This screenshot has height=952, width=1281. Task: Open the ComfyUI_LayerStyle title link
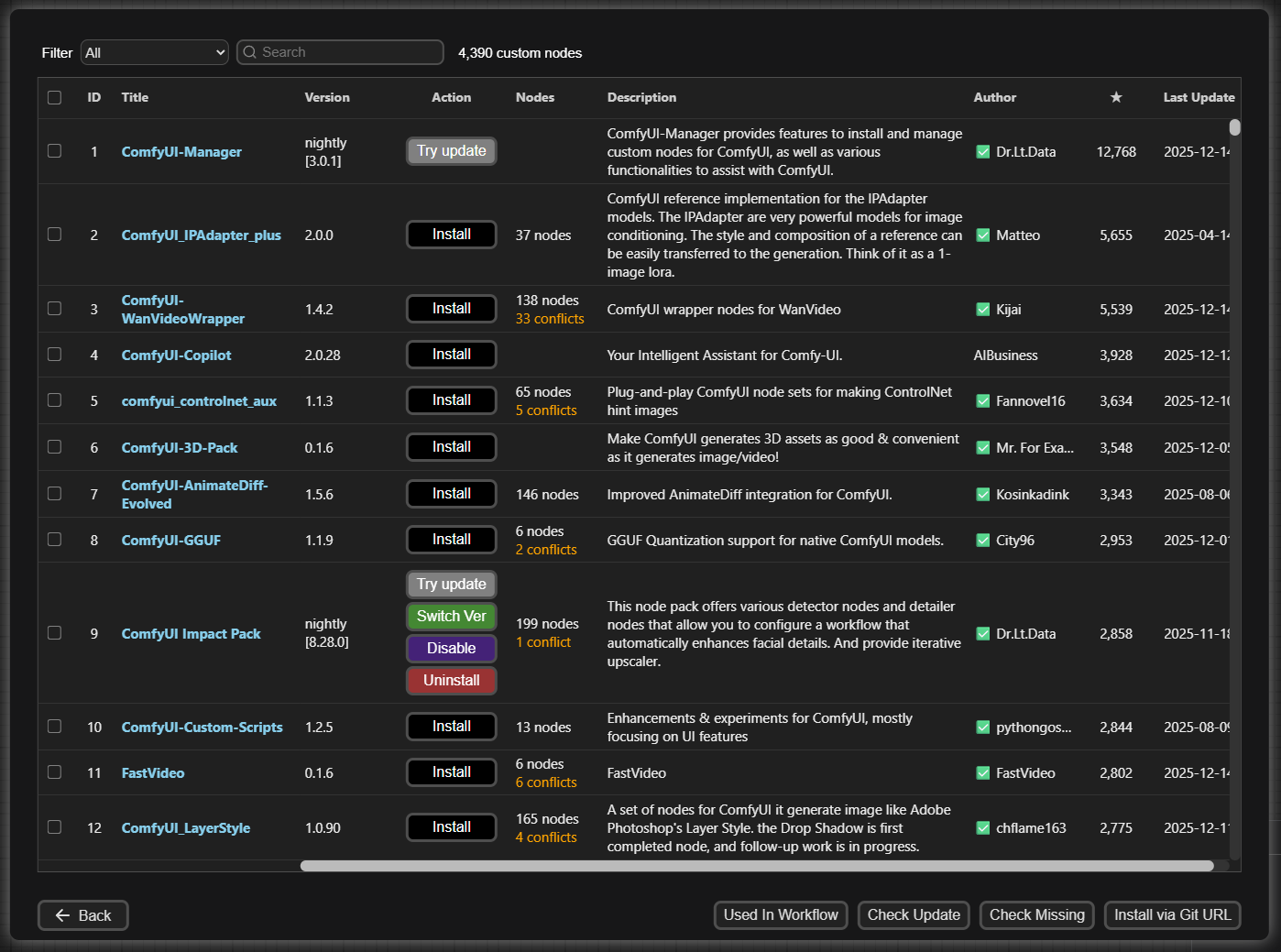185,828
